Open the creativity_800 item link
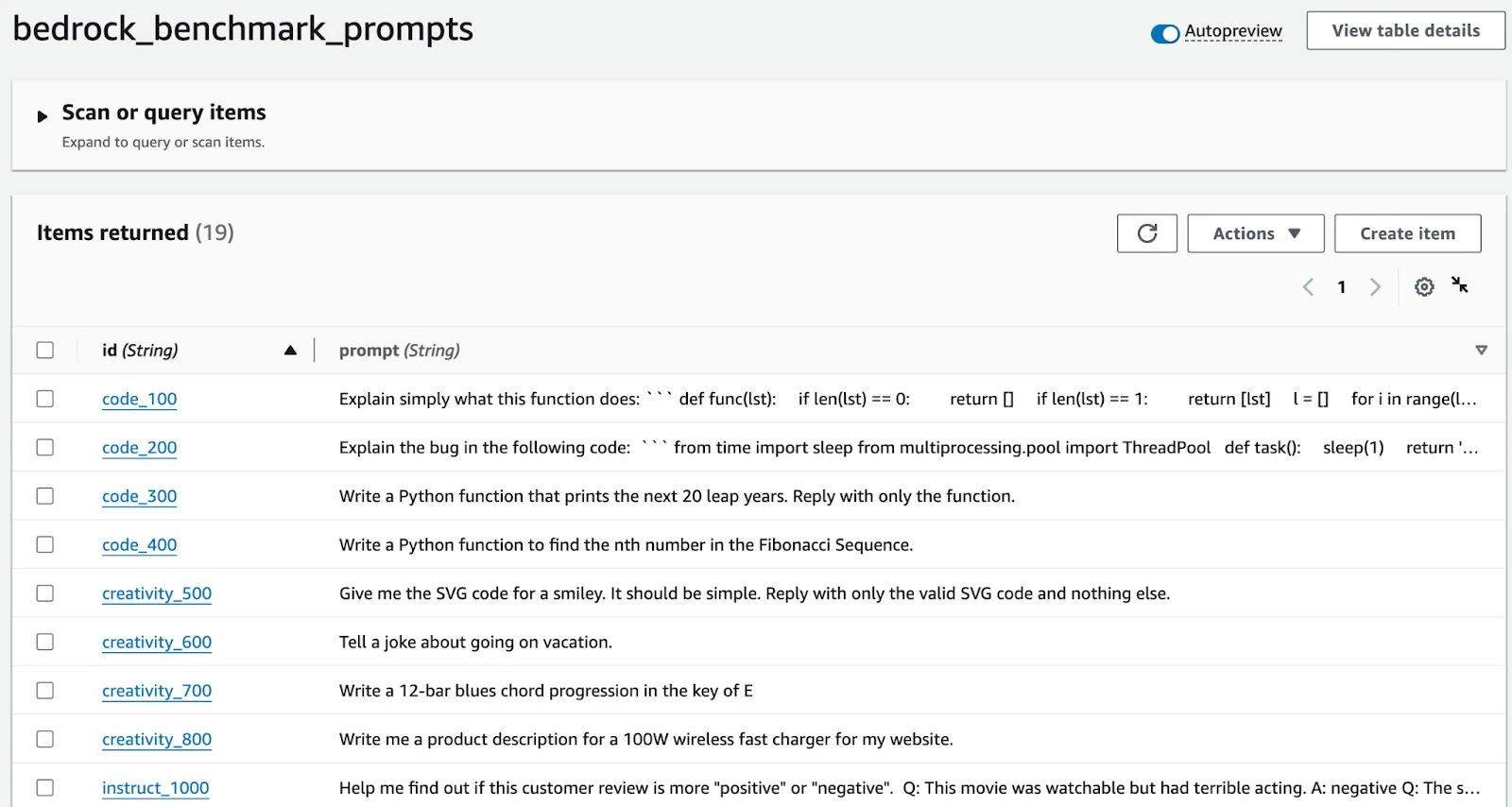This screenshot has height=807, width=1512. (x=157, y=739)
